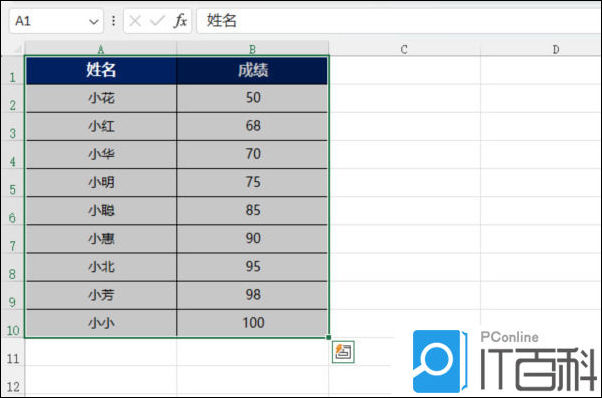The width and height of the screenshot is (602, 398).
Task: Click the three-dot formula bar handle
Action: pyautogui.click(x=113, y=21)
